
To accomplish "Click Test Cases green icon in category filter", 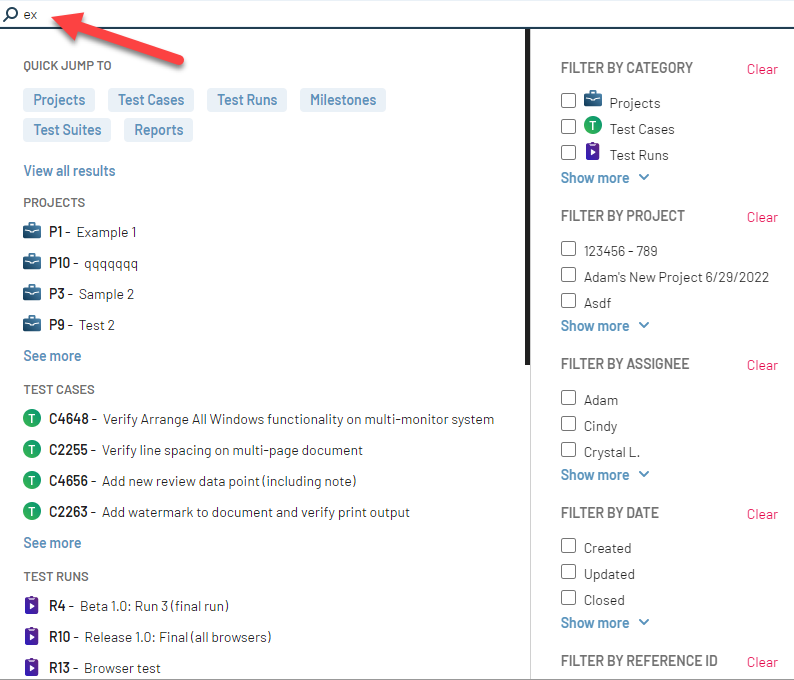I will [592, 125].
